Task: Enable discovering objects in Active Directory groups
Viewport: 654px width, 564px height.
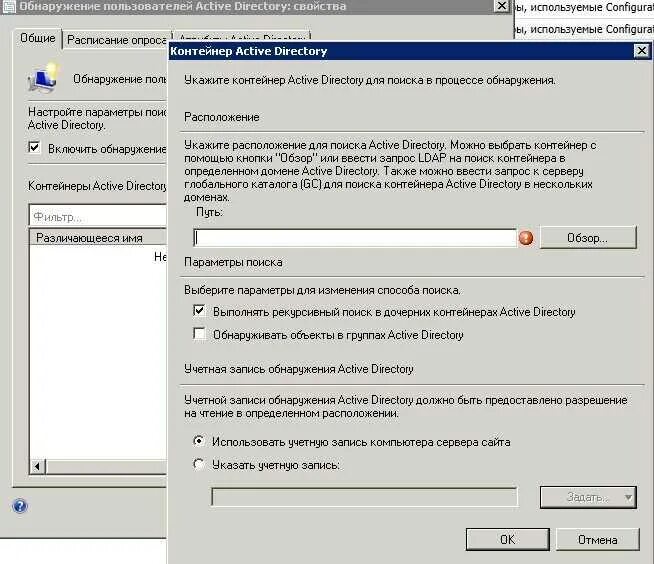Action: [x=199, y=334]
